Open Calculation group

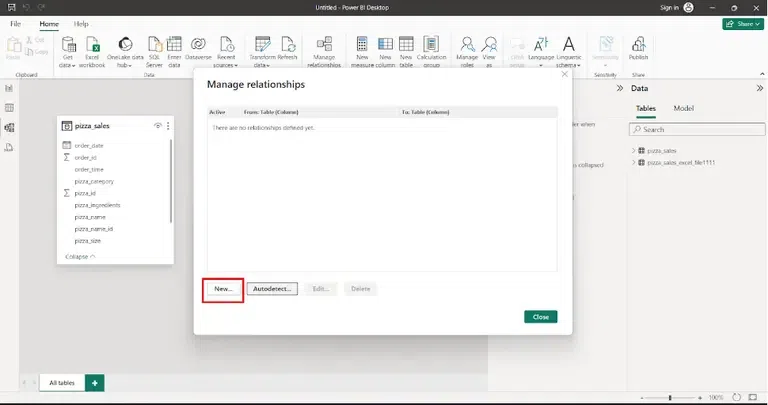point(431,51)
